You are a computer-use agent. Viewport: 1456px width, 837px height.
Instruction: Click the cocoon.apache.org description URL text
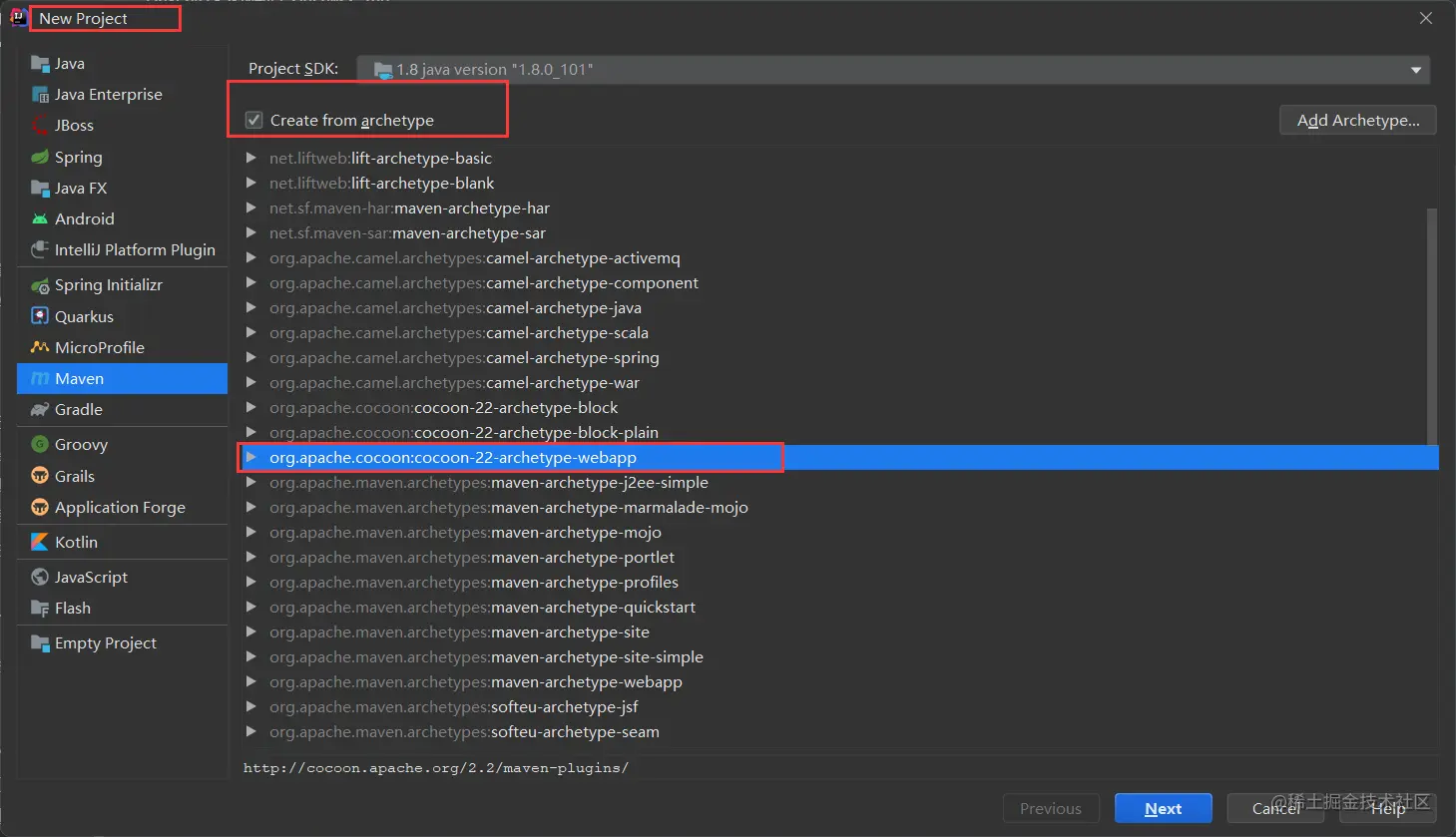(436, 767)
